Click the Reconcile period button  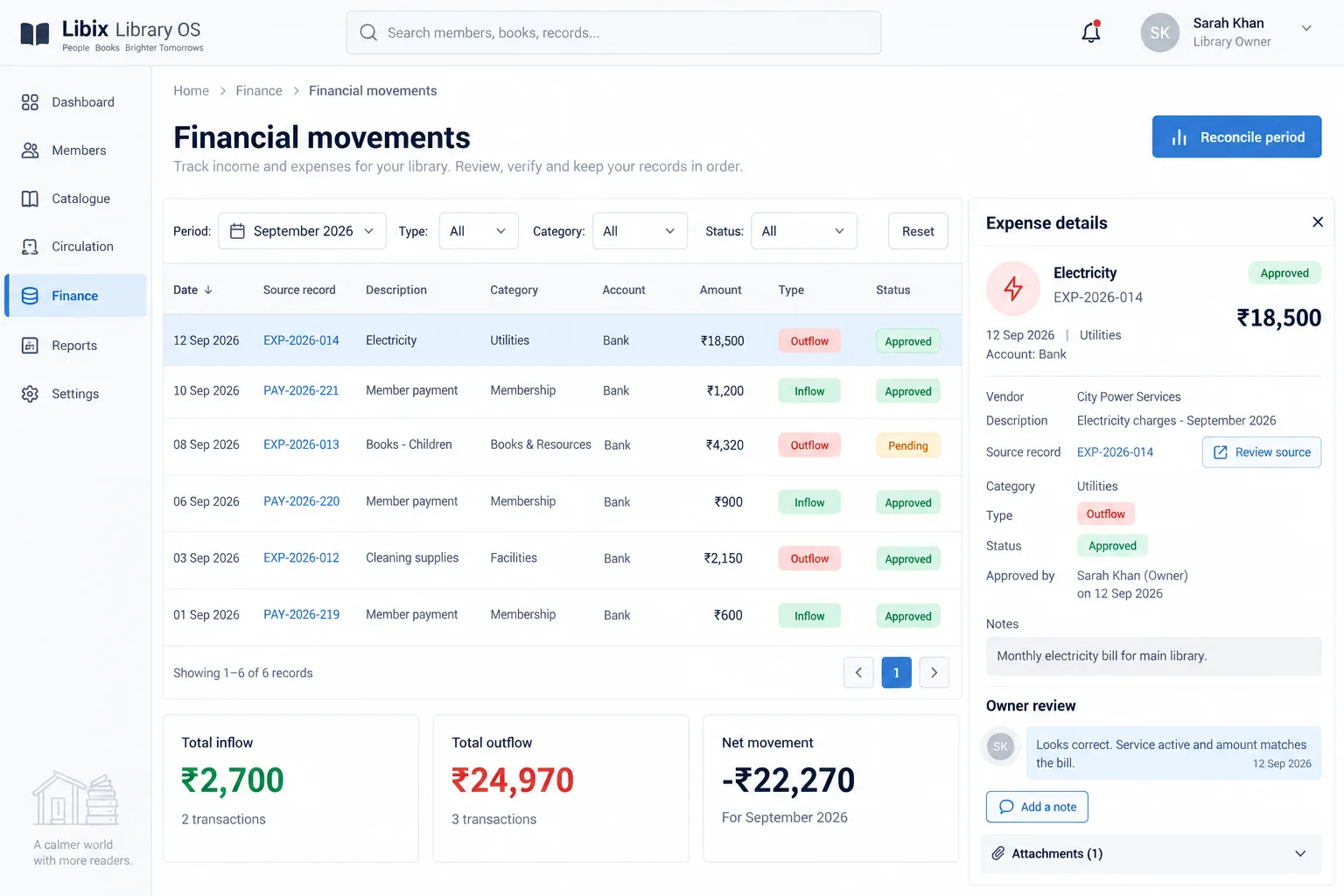tap(1236, 136)
